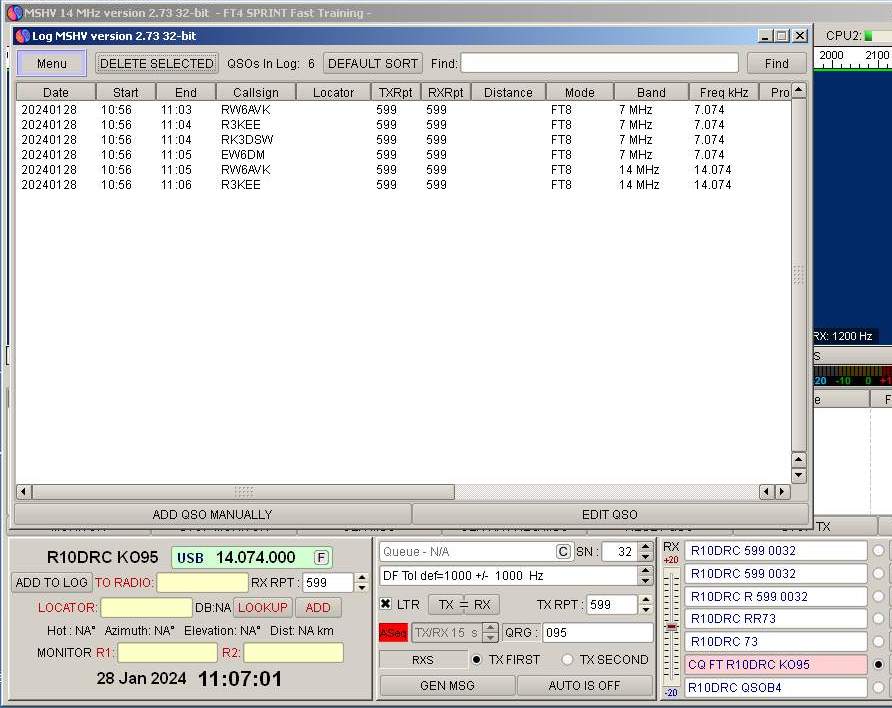
Task: Increase the SN serial number spinner
Action: (645, 547)
